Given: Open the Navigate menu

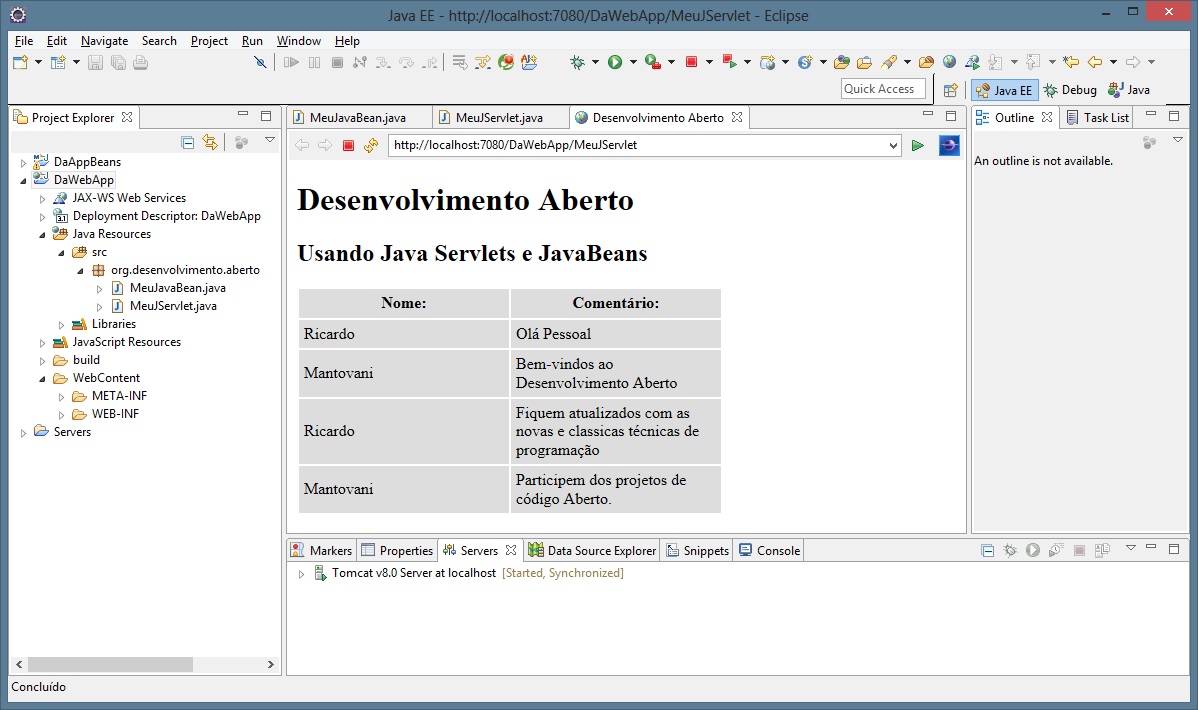Looking at the screenshot, I should tap(104, 41).
